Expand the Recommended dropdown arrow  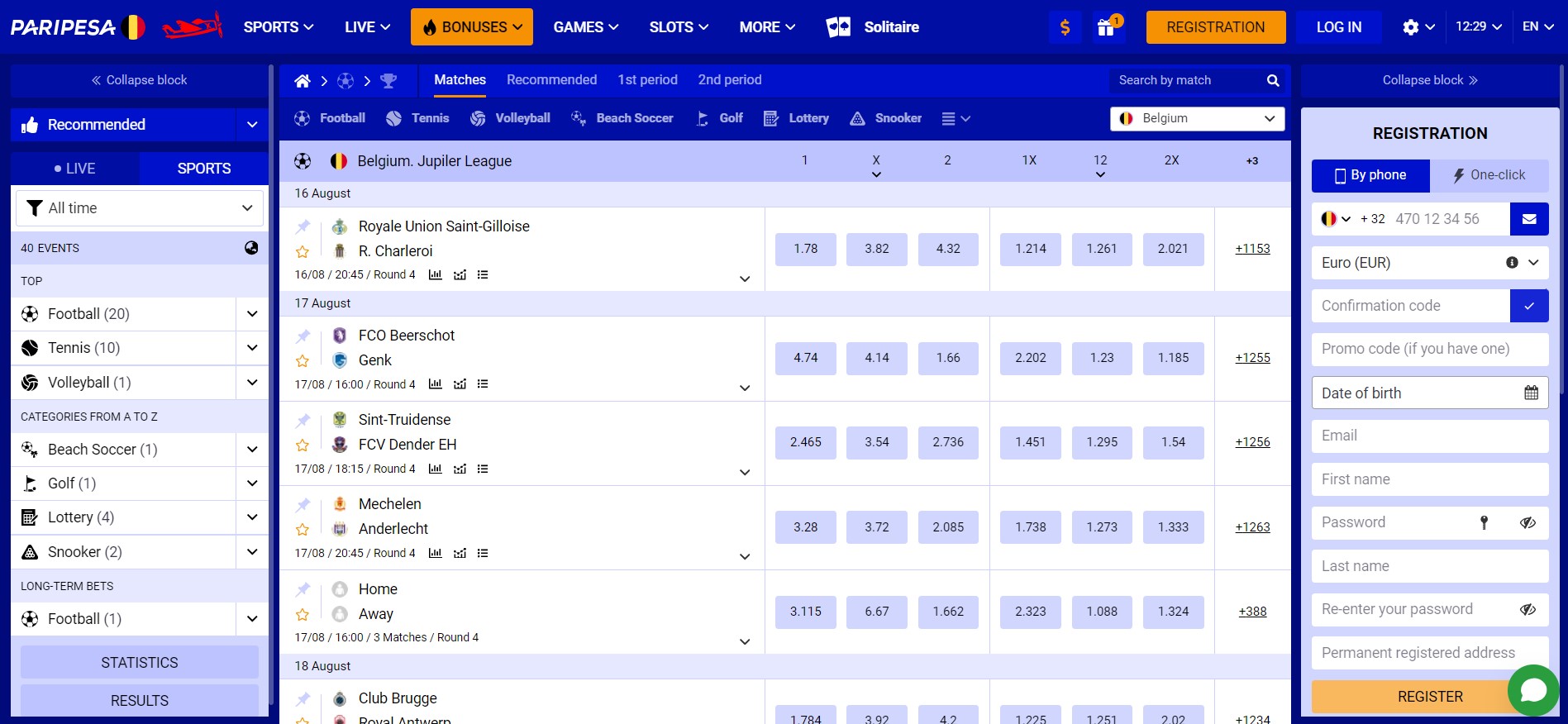pyautogui.click(x=252, y=125)
